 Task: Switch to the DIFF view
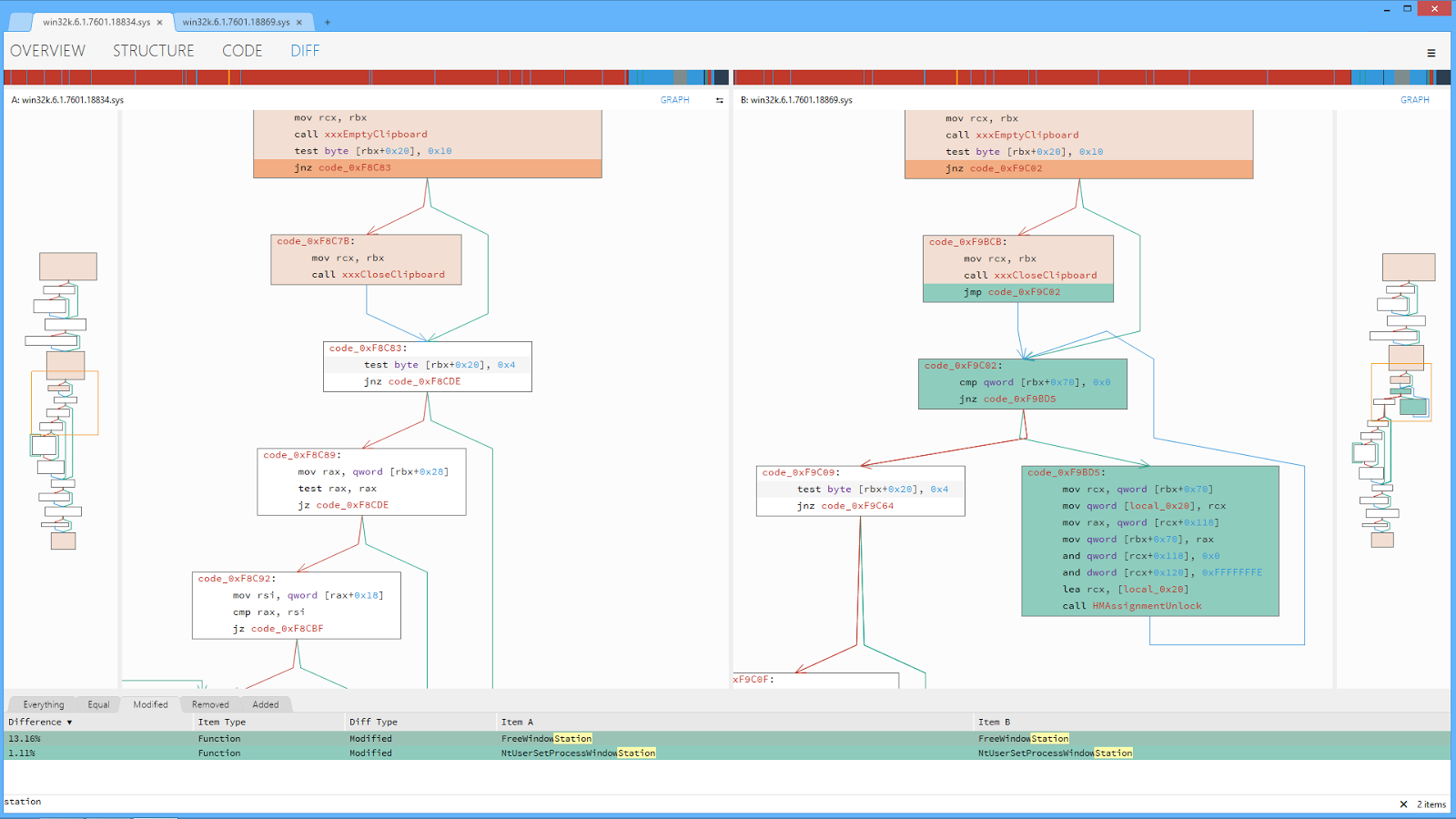[304, 51]
